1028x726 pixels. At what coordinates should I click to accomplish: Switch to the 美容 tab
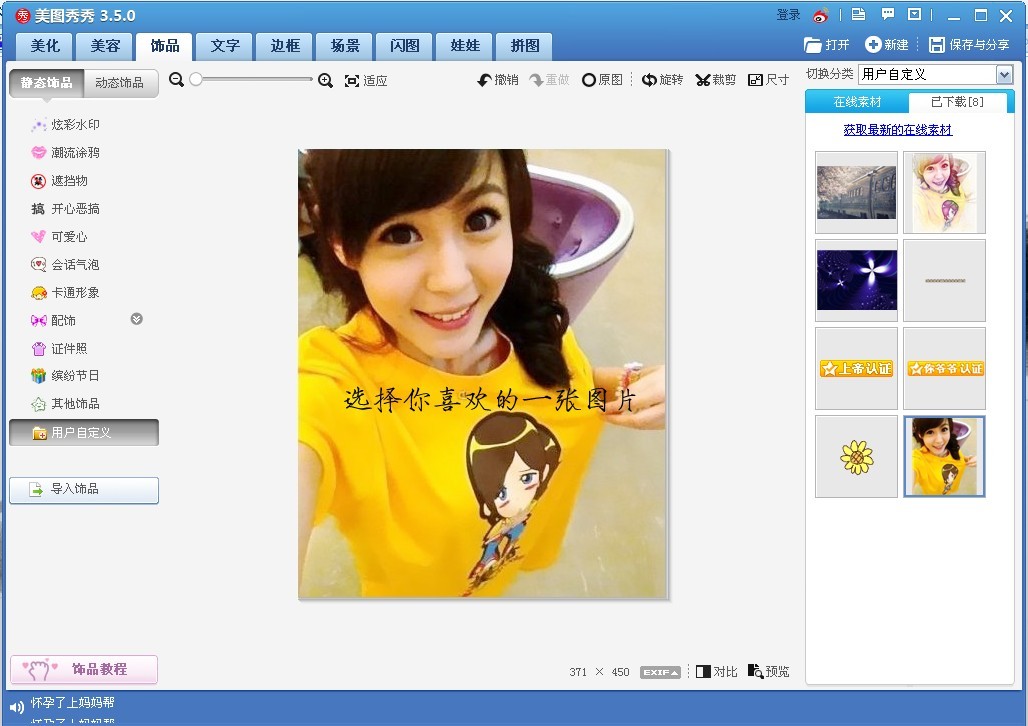(105, 46)
